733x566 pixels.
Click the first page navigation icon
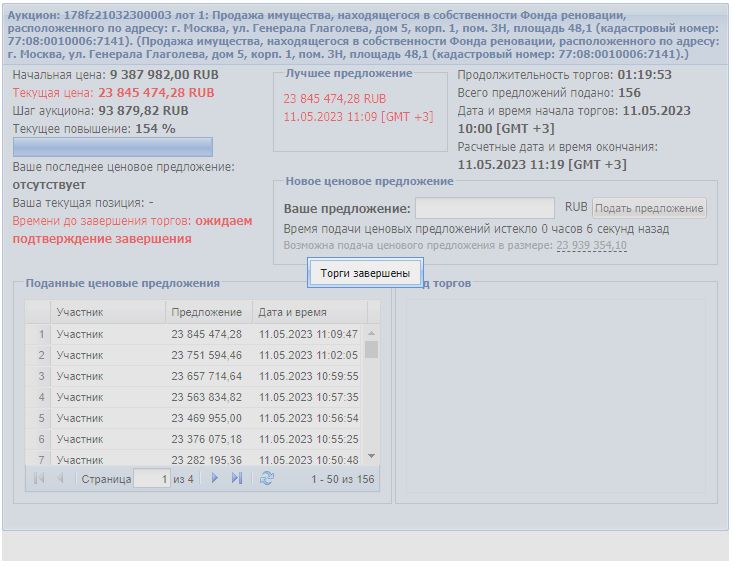pos(39,479)
